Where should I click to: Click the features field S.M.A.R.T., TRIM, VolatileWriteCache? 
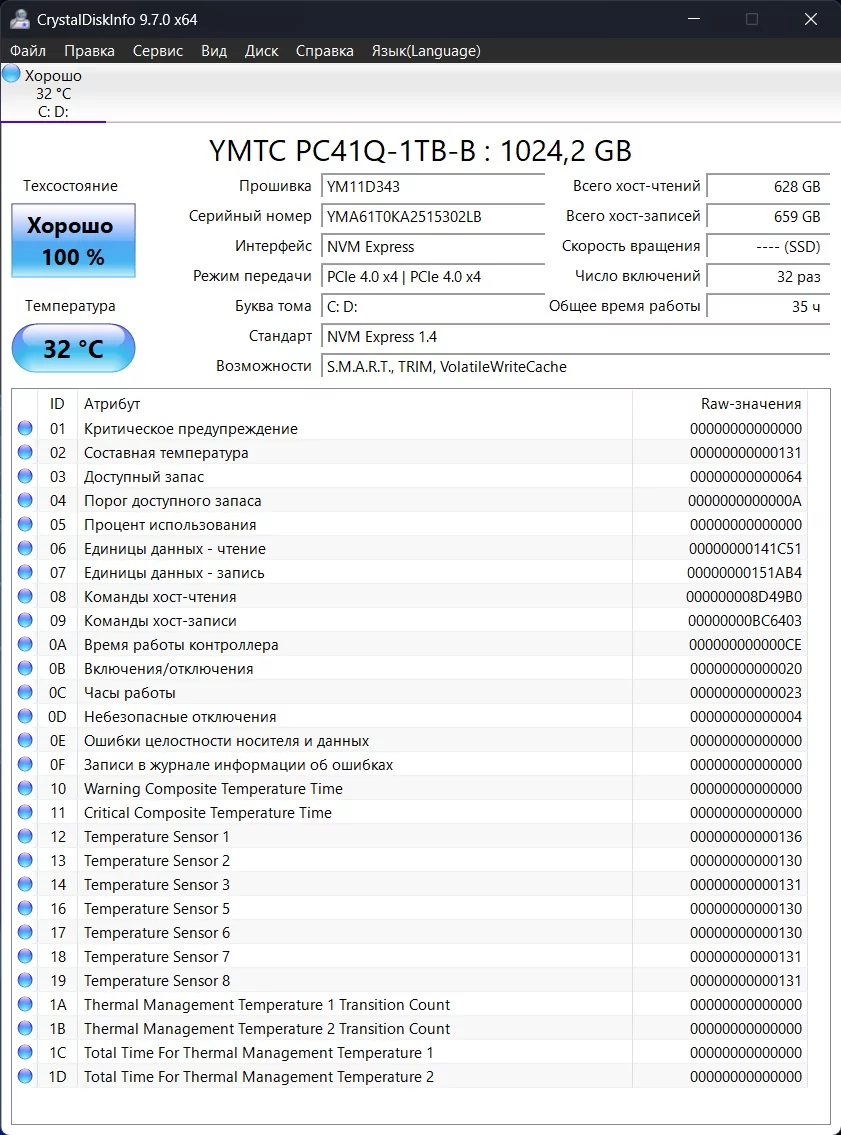coord(575,366)
